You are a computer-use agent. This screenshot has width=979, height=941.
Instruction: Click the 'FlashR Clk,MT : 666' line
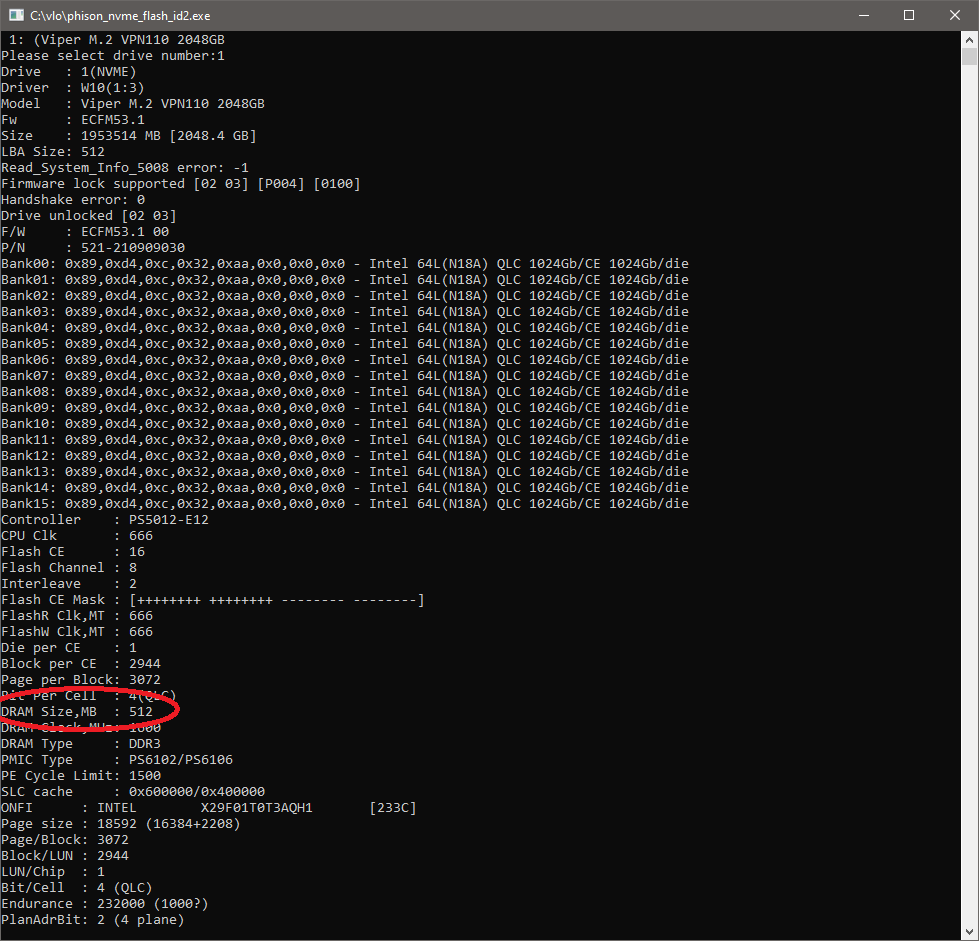[77, 616]
